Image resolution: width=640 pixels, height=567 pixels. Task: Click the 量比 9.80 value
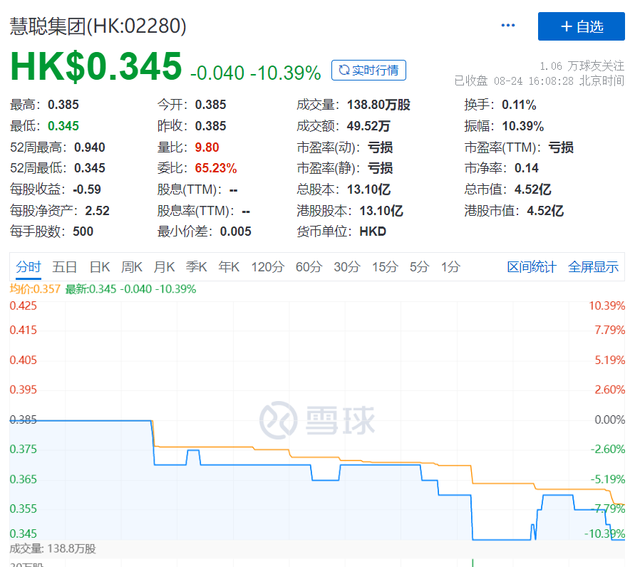[x=207, y=147]
